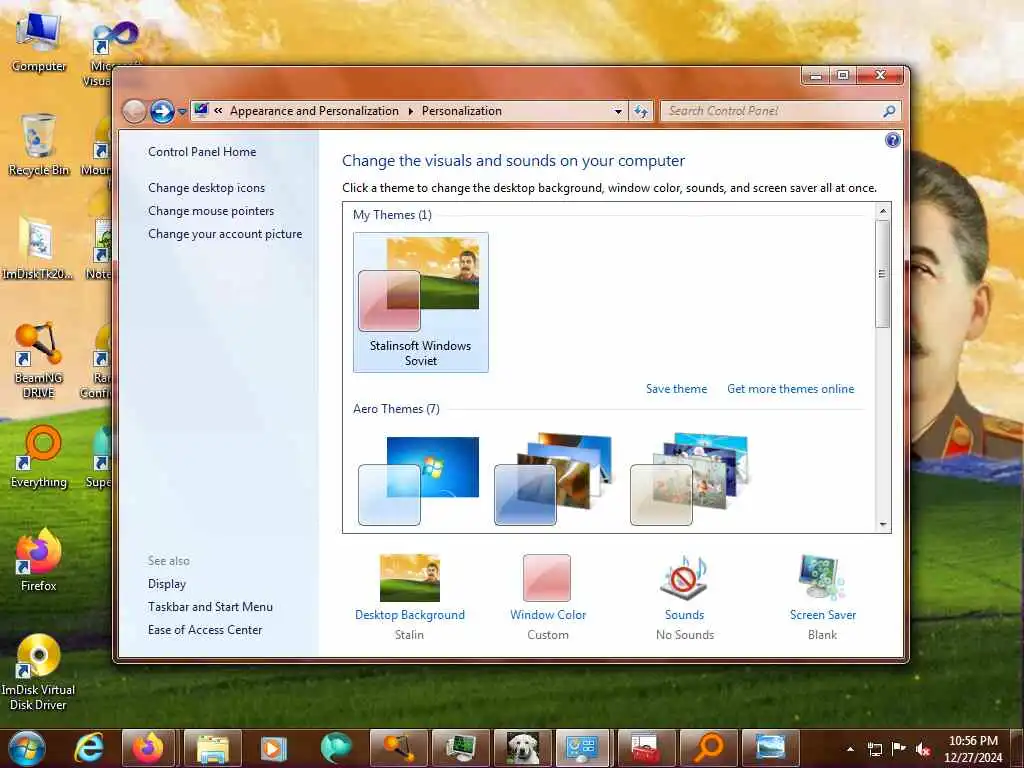Click the Windows Start orb
The image size is (1024, 768).
coord(26,748)
